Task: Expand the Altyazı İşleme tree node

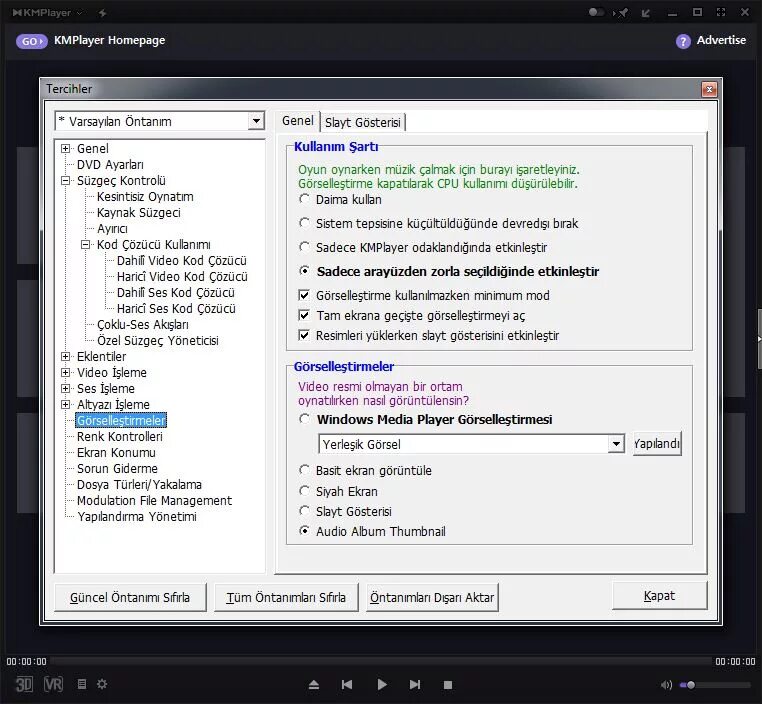Action: point(65,405)
